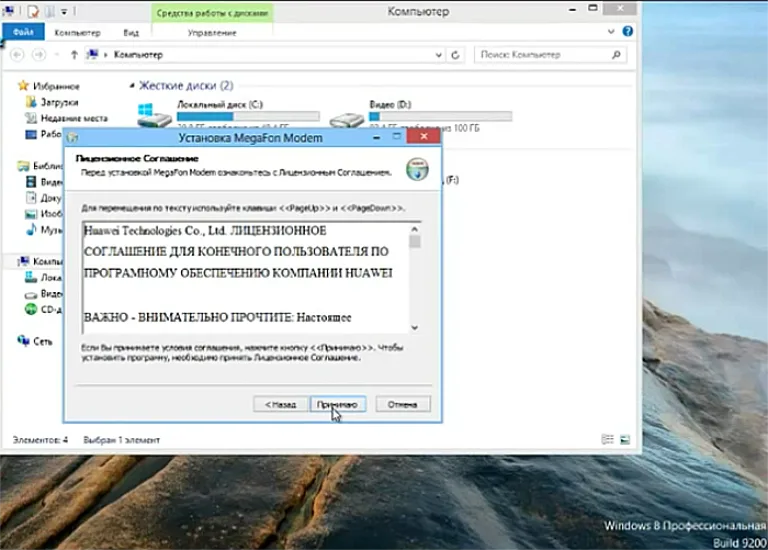The height and width of the screenshot is (550, 768).
Task: Click the computer icon in address bar
Action: [x=92, y=54]
